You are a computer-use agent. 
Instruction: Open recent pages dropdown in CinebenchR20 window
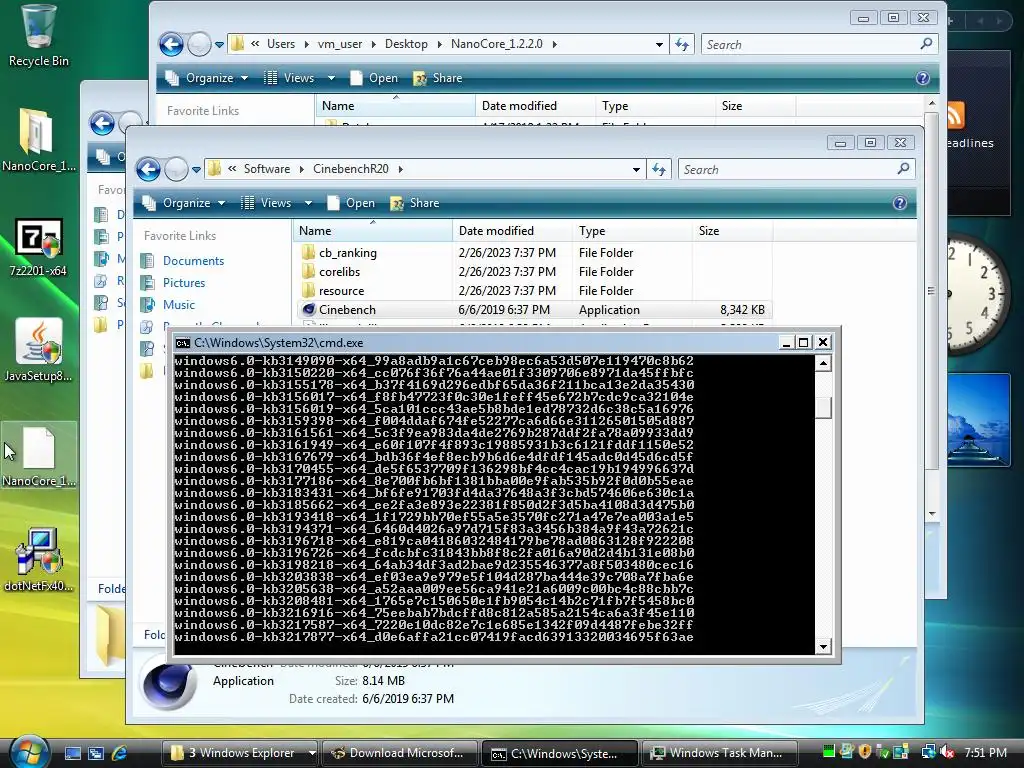tap(196, 170)
